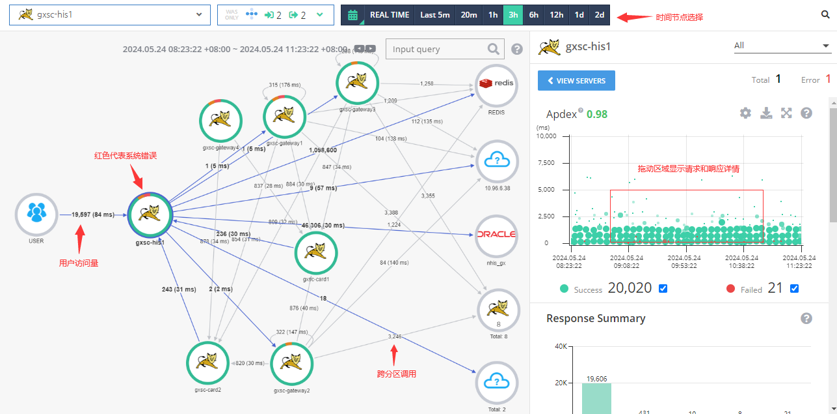Select the REDIS node
837x414 pixels.
click(x=496, y=85)
